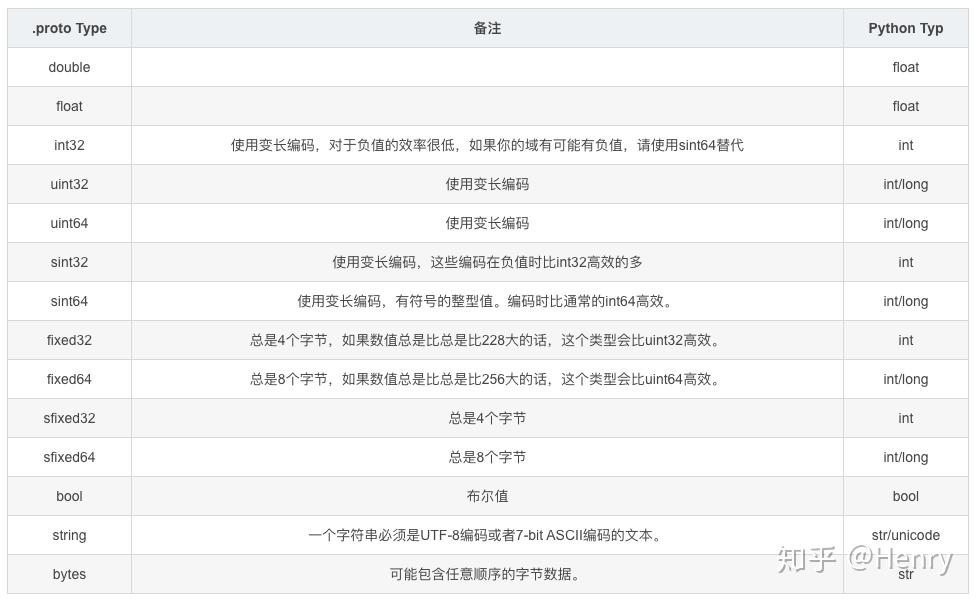978x603 pixels.
Task: Select the fixed64 cell
Action: tap(68, 379)
